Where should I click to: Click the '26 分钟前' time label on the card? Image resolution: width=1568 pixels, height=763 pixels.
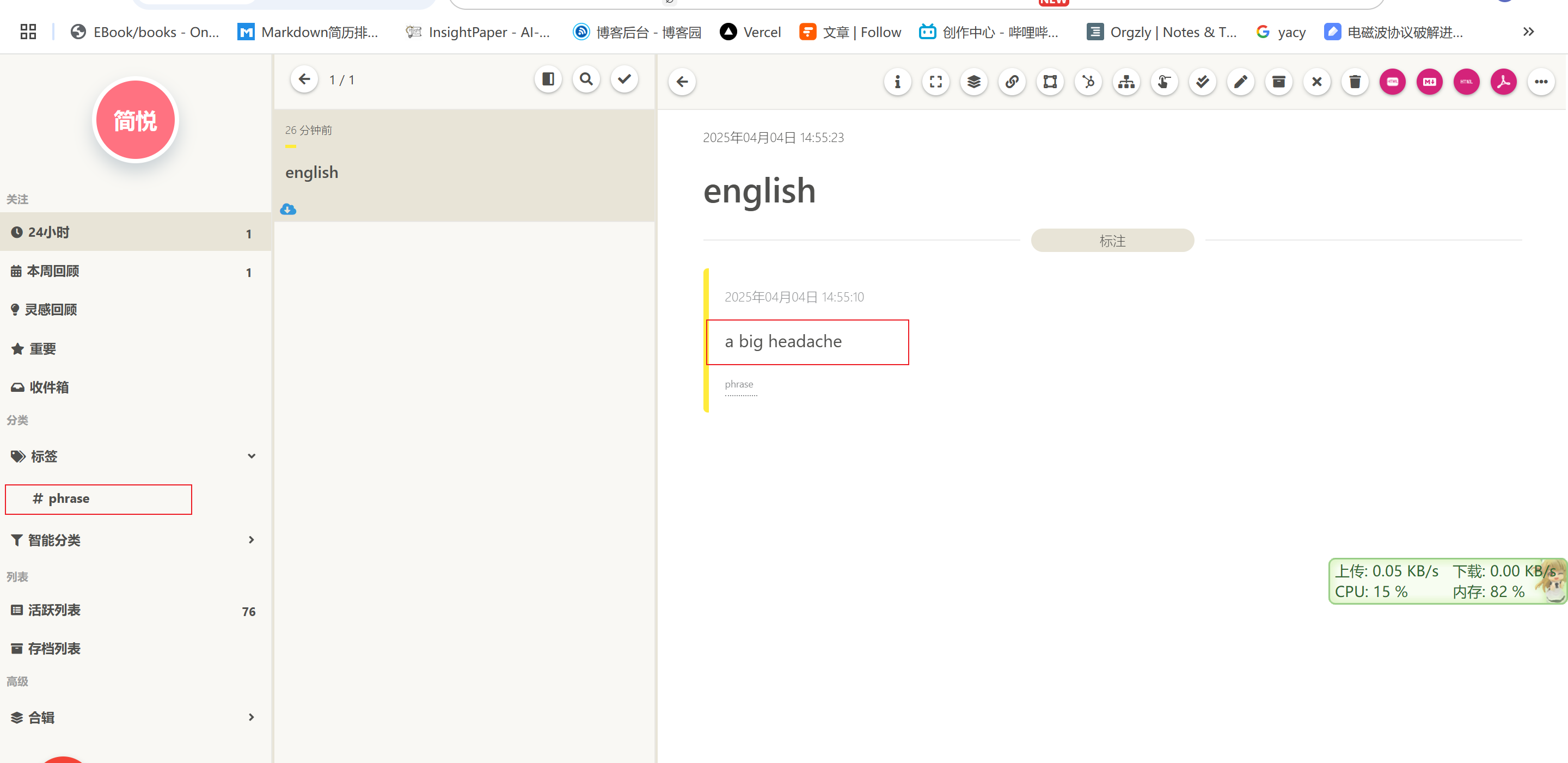coord(309,130)
